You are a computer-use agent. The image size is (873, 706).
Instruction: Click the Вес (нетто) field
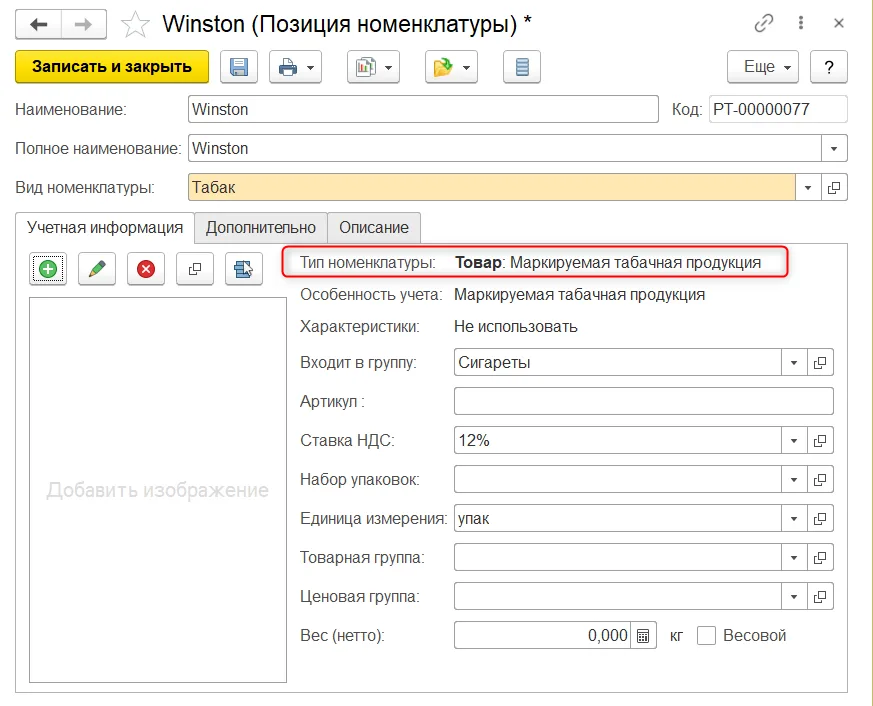(542, 635)
